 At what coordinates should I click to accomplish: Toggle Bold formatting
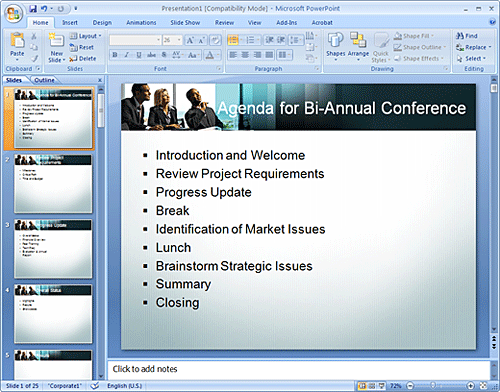pos(115,55)
